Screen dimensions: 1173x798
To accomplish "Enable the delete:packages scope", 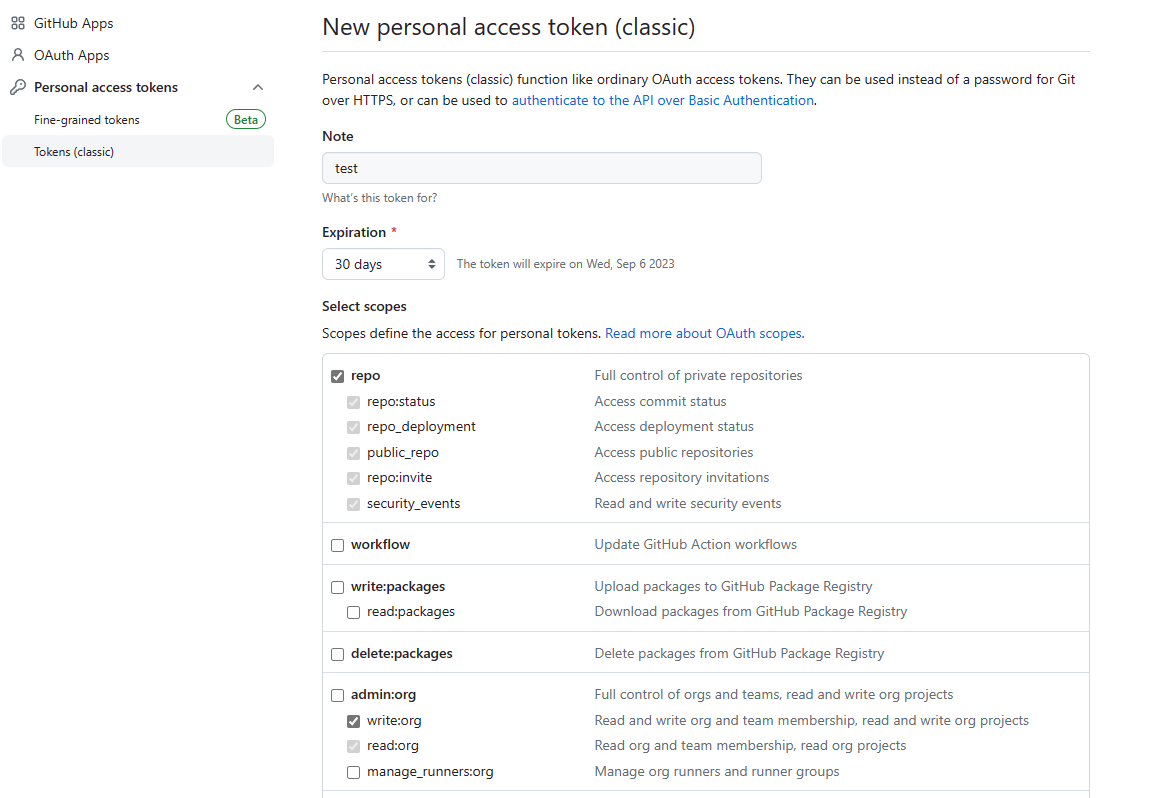I will coord(337,654).
